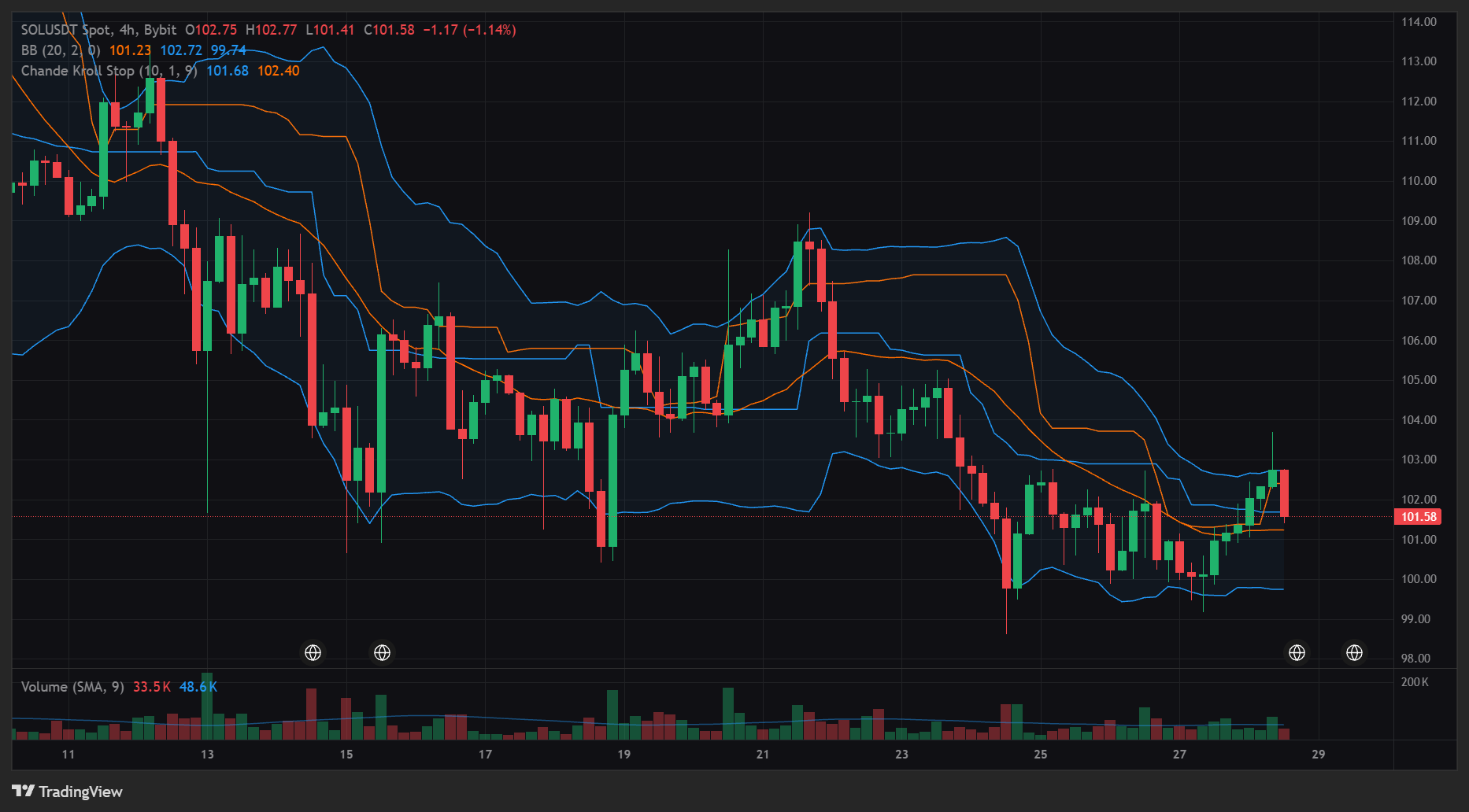The width and height of the screenshot is (1469, 812).
Task: Select the Chande Kroll Stop indicator label
Action: coord(109,71)
